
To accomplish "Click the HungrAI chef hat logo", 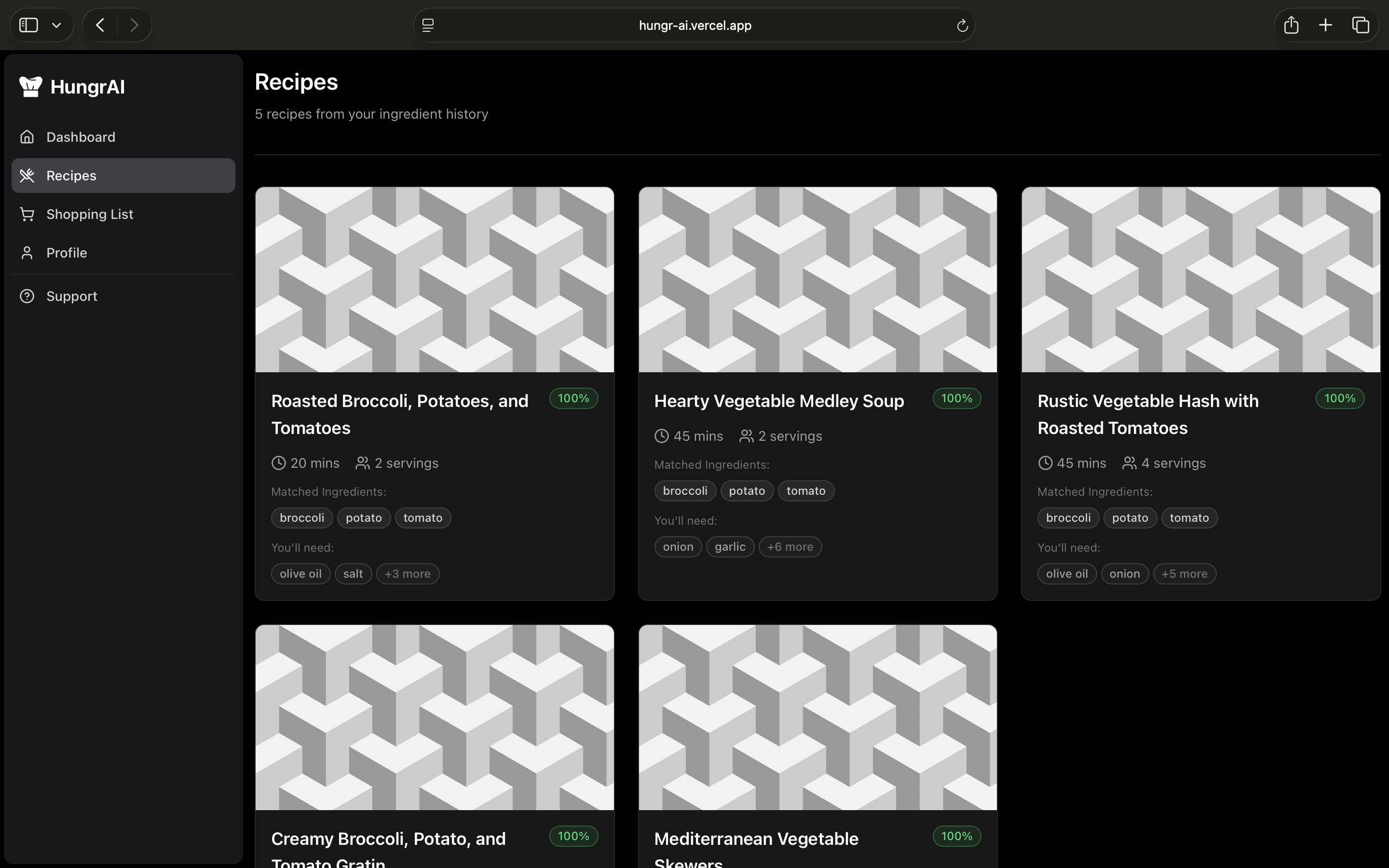I will coord(30,87).
